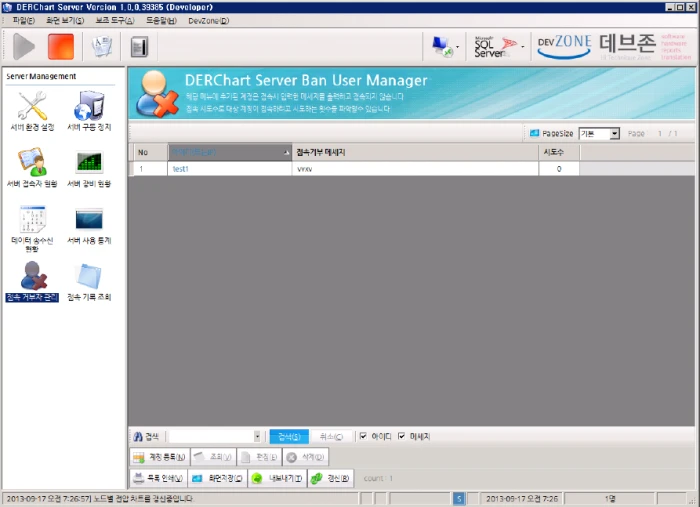The image size is (700, 507).
Task: Click the blue 검색(S) search button
Action: click(289, 436)
